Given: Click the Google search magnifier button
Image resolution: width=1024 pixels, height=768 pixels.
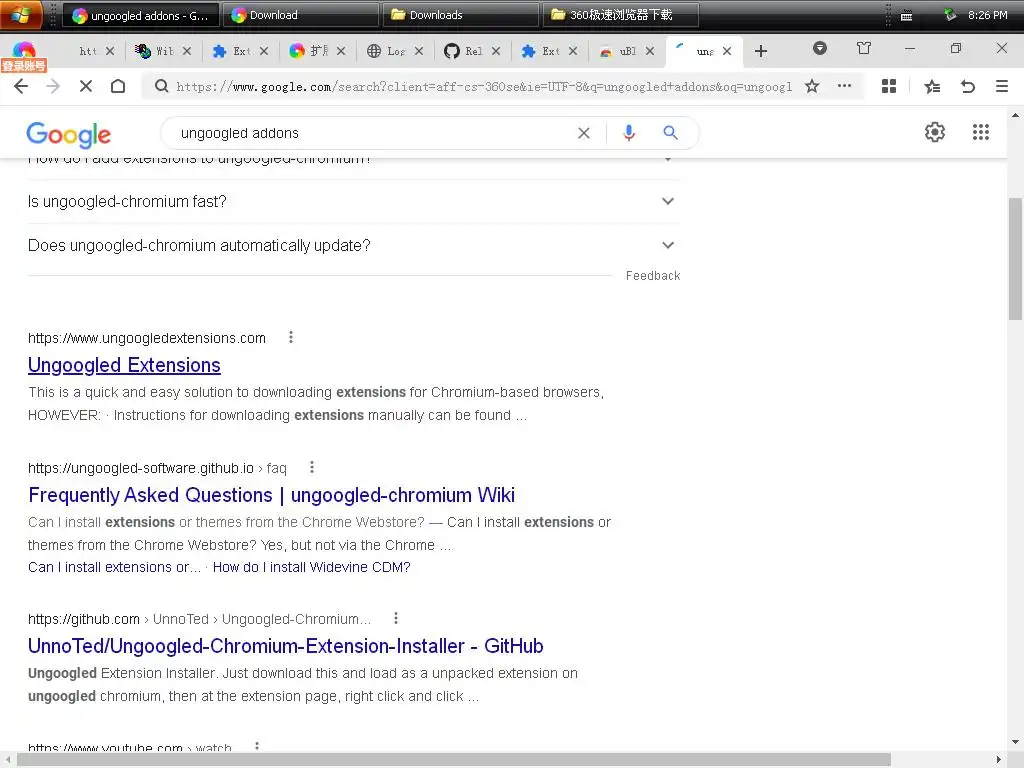Looking at the screenshot, I should [670, 133].
